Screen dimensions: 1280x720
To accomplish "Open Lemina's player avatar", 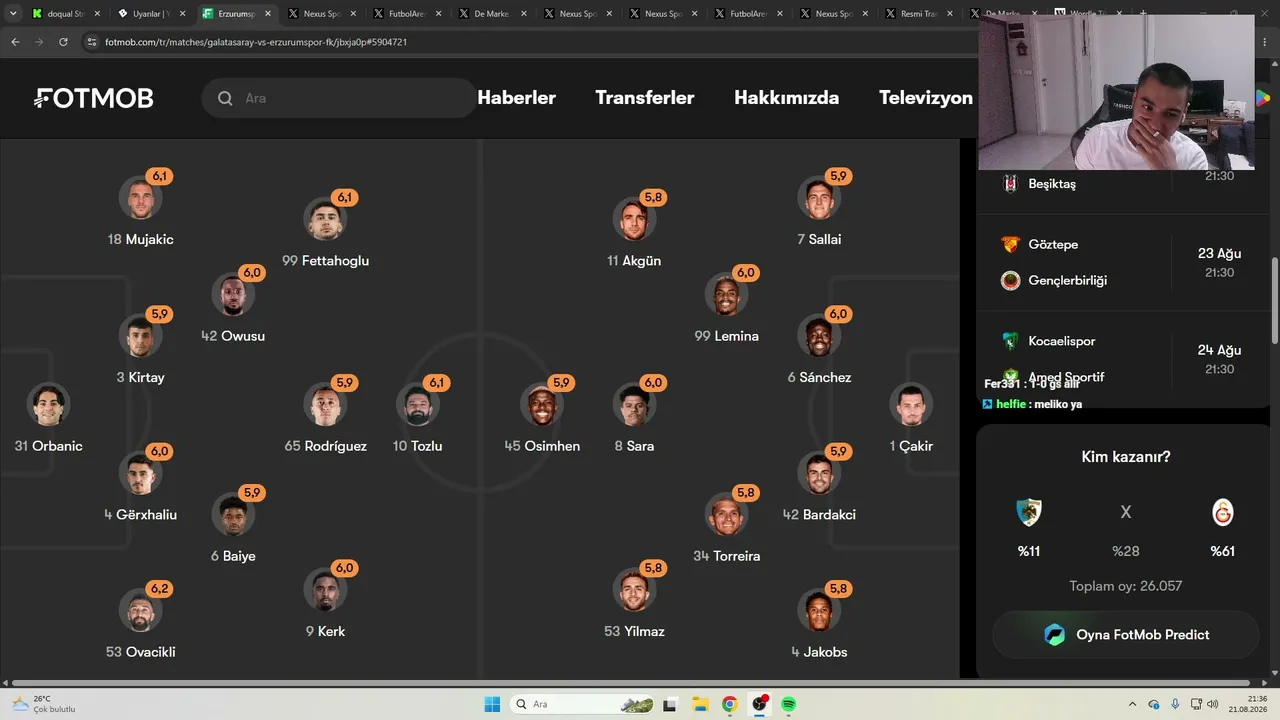I will (x=727, y=295).
